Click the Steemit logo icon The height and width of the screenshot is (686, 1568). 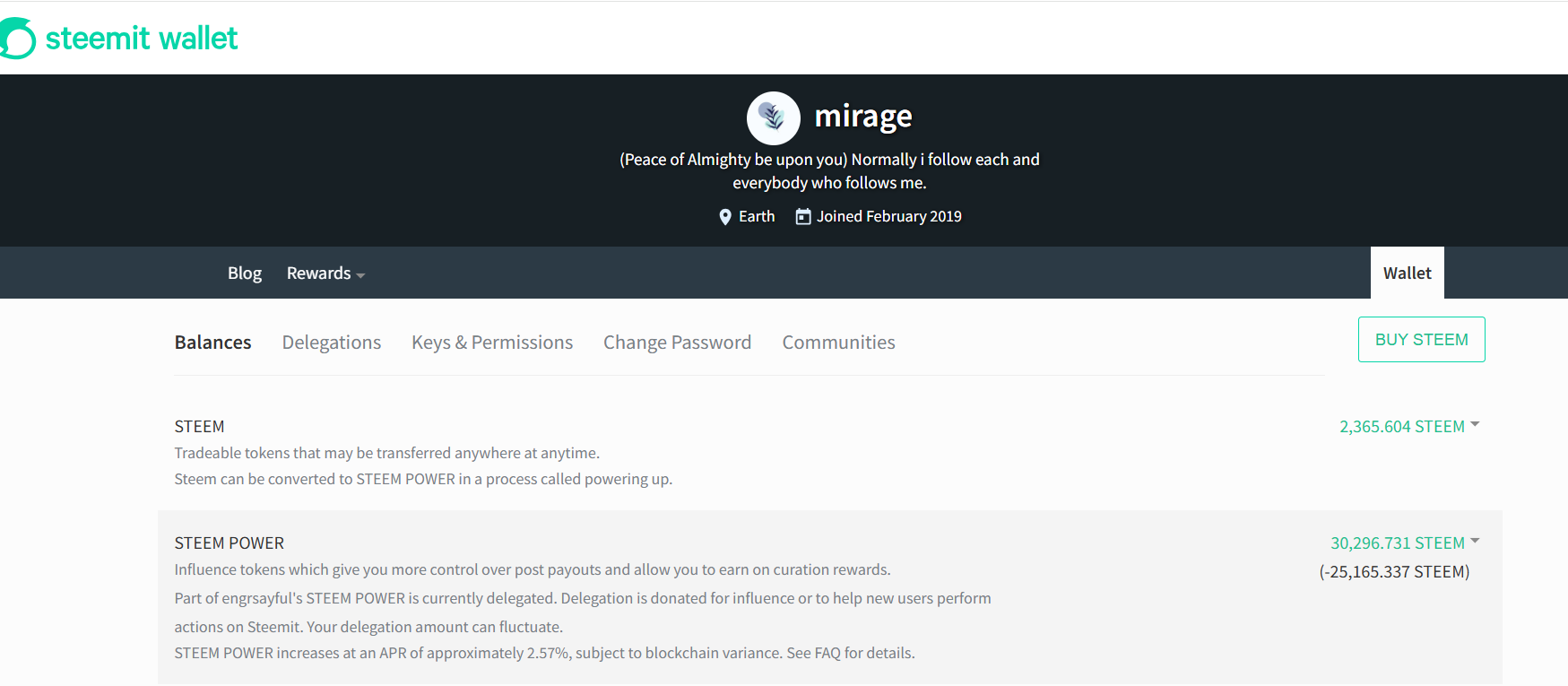[17, 39]
